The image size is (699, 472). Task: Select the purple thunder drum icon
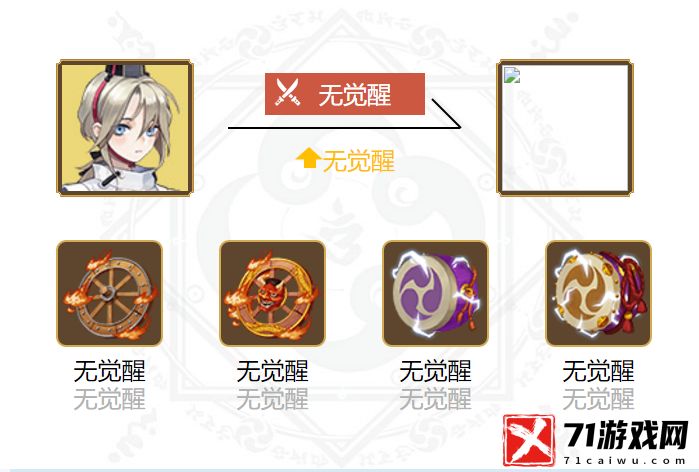tap(436, 293)
